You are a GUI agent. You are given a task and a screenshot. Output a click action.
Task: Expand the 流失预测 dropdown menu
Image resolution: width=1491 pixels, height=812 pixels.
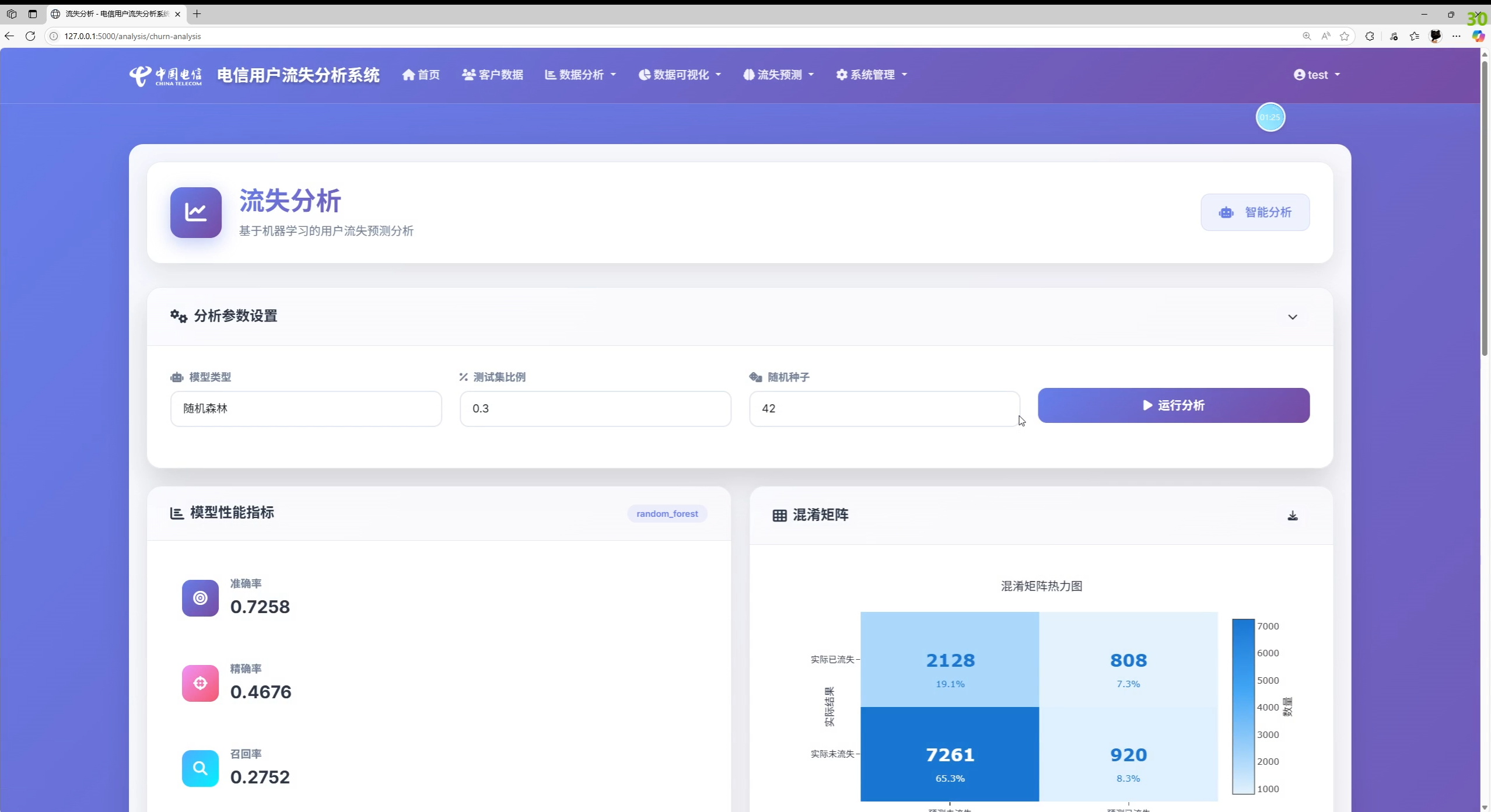[x=778, y=75]
